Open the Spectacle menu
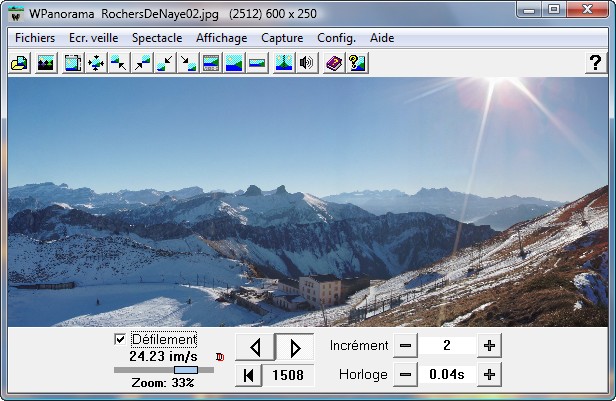Screen dimensions: 616x401 [x=157, y=38]
